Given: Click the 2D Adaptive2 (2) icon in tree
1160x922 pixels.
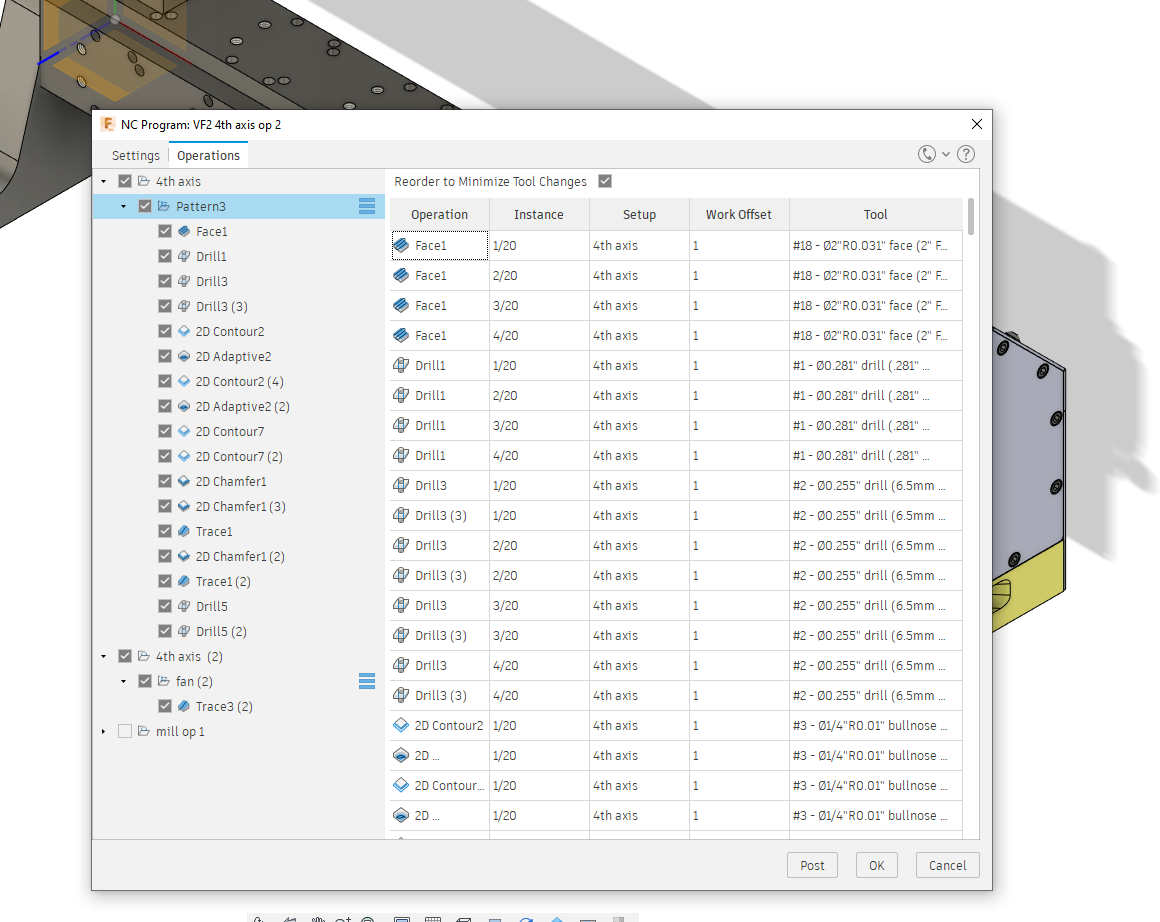Looking at the screenshot, I should pyautogui.click(x=184, y=406).
